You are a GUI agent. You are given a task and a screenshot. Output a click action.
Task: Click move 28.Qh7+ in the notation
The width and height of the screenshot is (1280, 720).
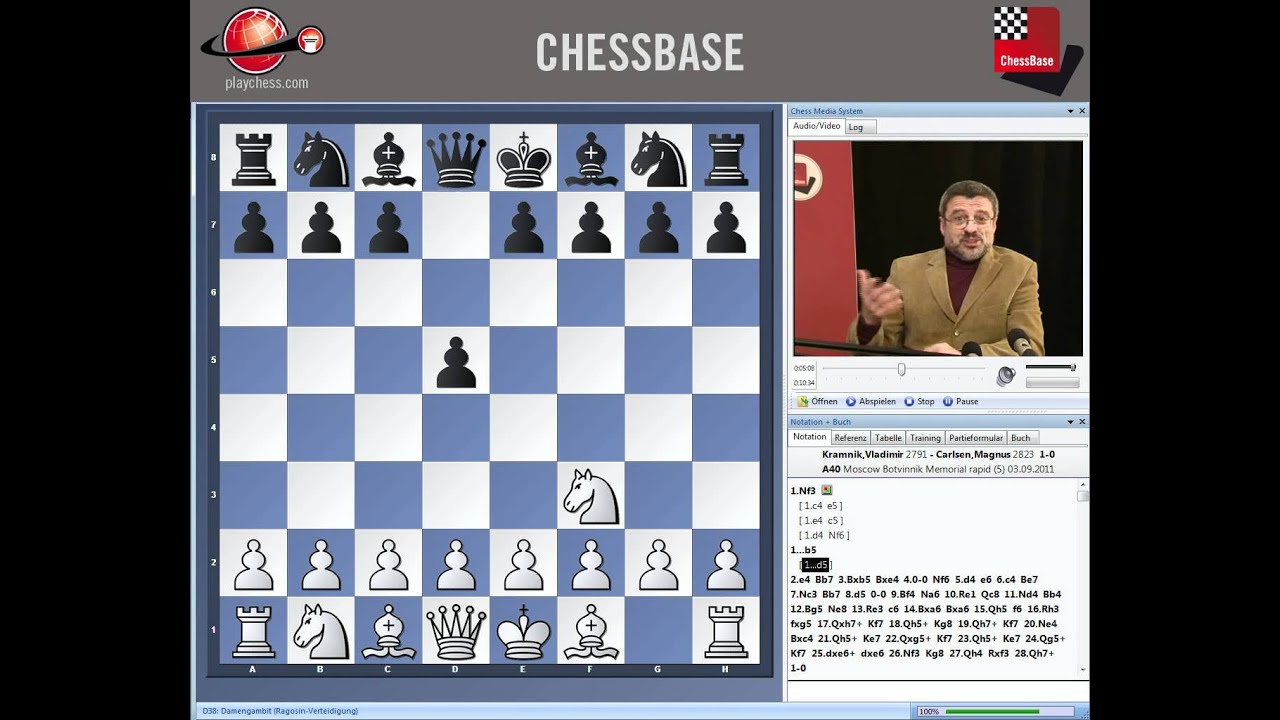coord(1034,653)
